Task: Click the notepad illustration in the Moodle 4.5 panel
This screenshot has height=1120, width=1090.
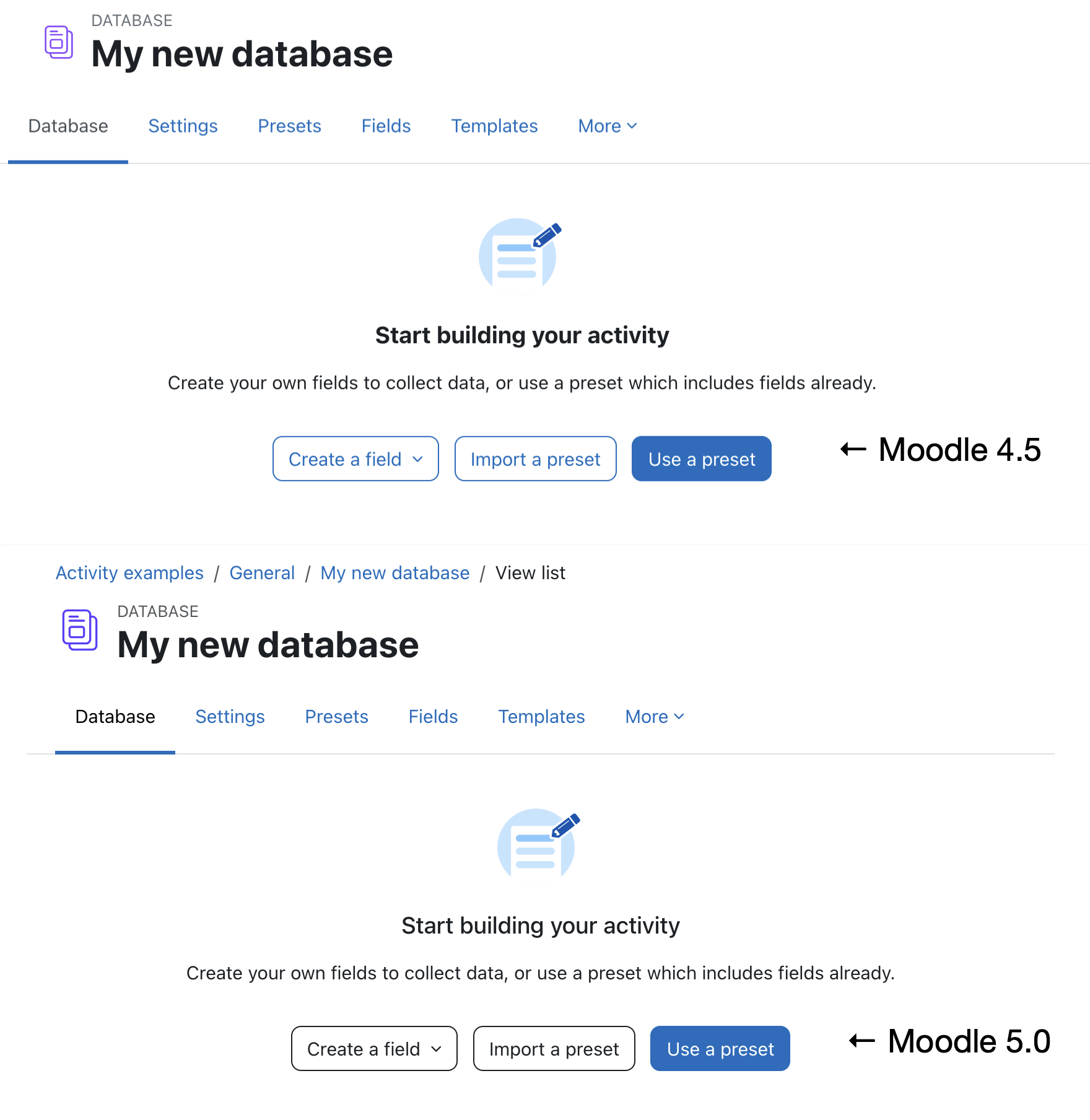Action: tap(520, 255)
